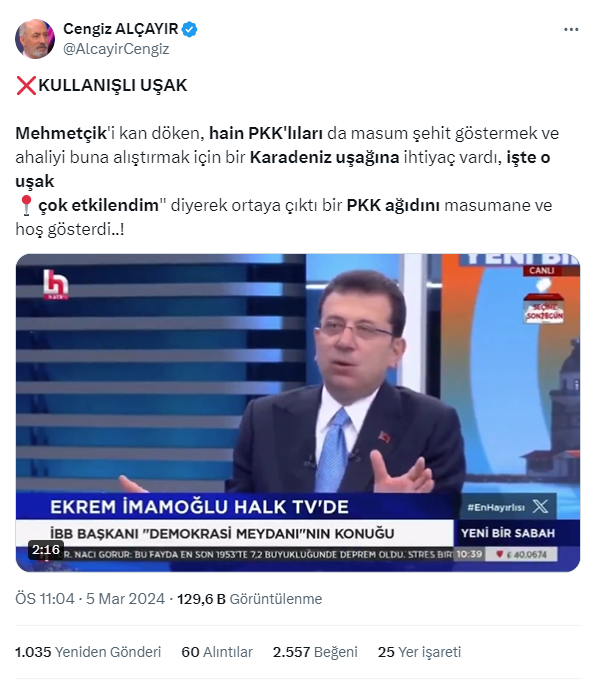This screenshot has height=681, width=596.
Task: Show the 2.557 Beğeni list
Action: point(315,652)
